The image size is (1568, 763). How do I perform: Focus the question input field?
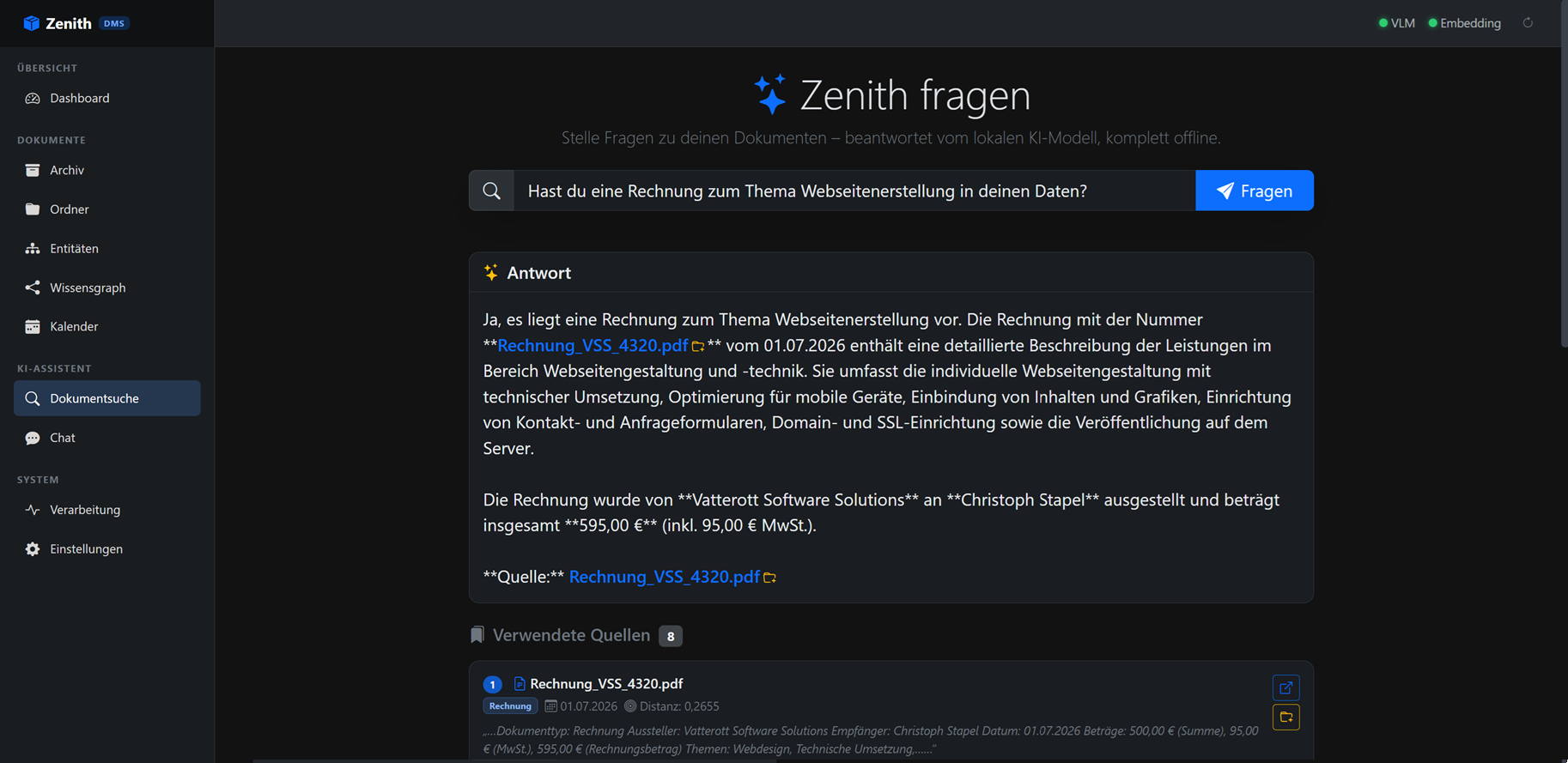tap(854, 191)
